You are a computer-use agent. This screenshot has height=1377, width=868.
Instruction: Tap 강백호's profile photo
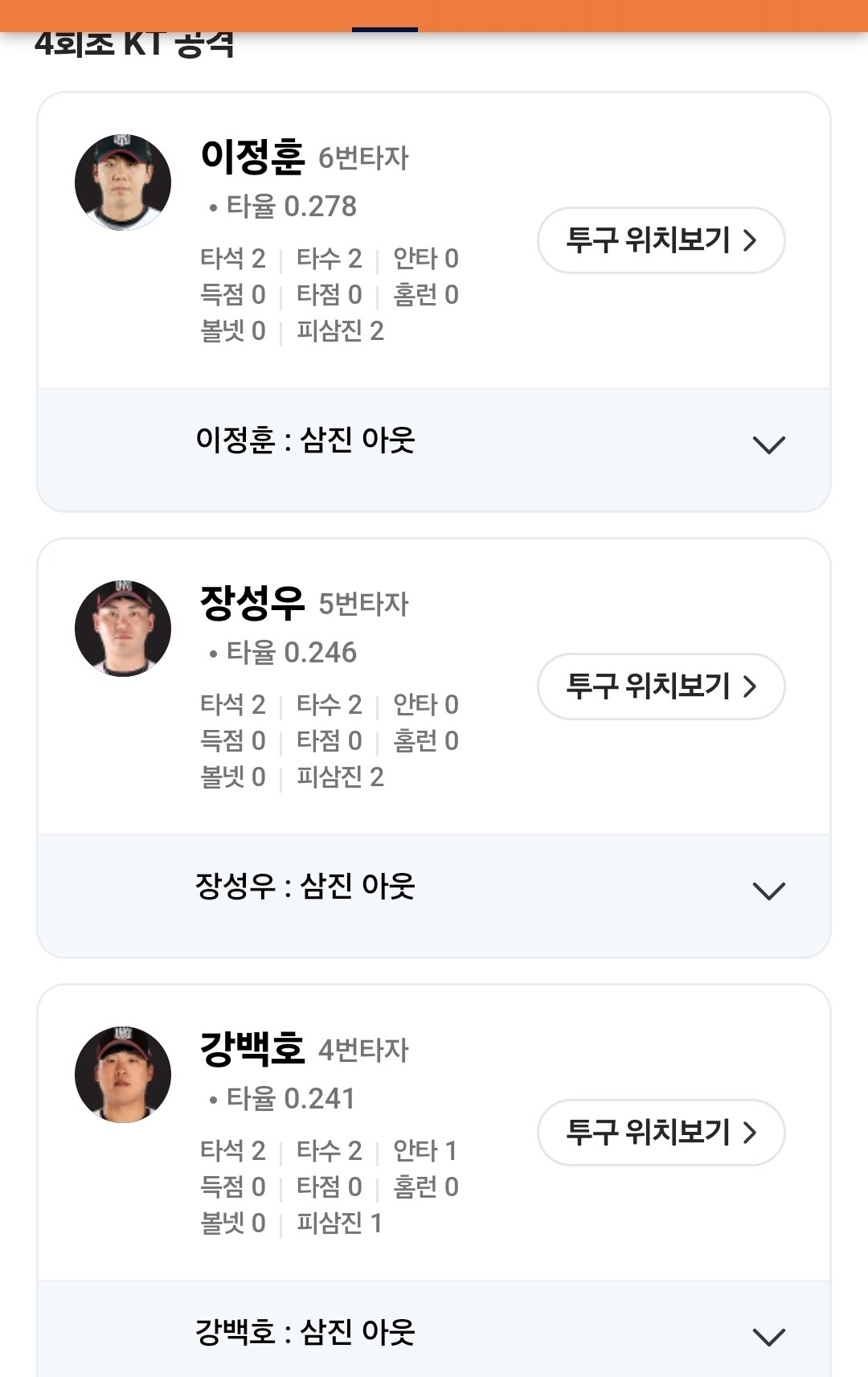pyautogui.click(x=123, y=1075)
